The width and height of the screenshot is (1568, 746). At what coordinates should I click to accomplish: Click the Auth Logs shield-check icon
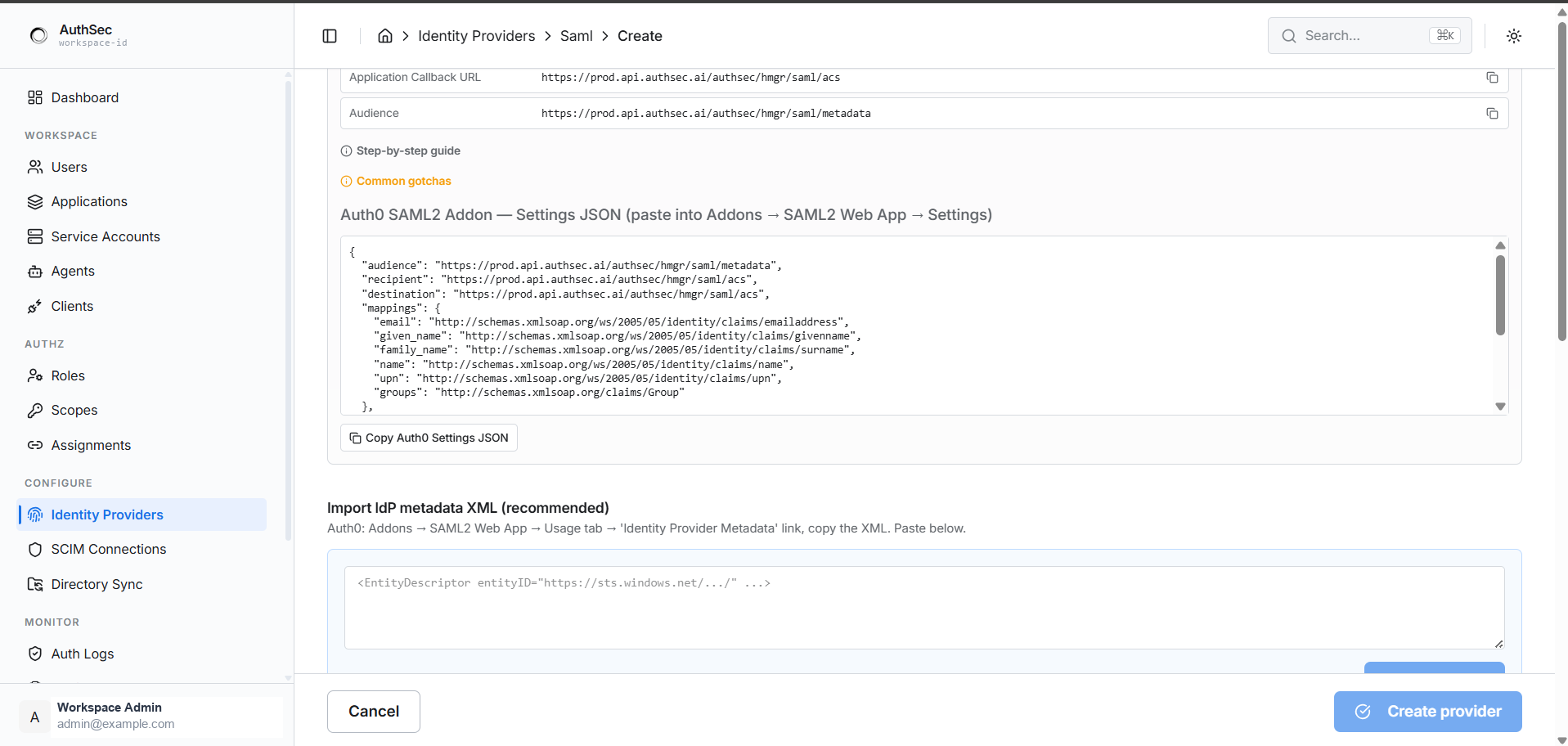tap(35, 654)
